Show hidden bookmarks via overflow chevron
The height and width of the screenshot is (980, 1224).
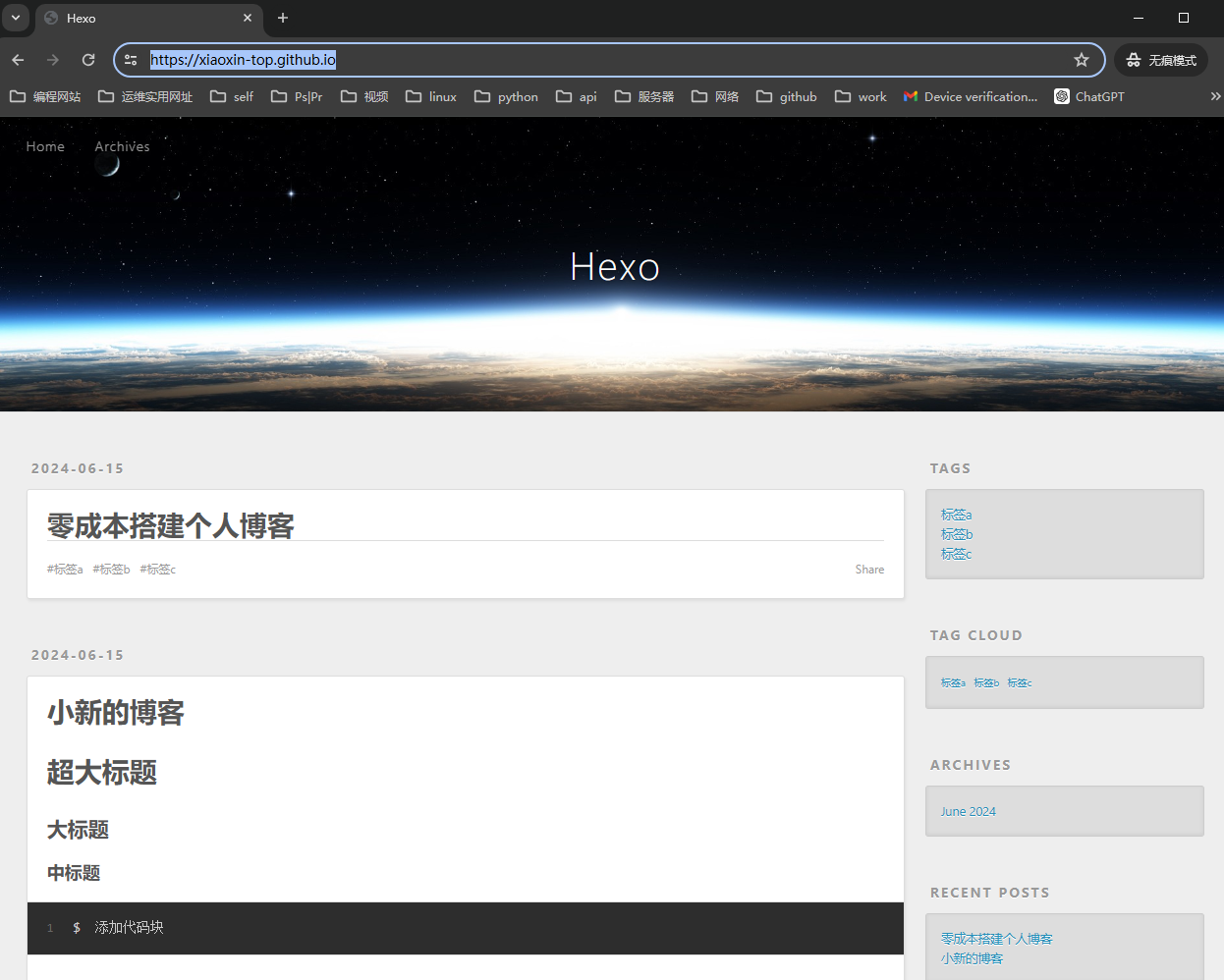(x=1215, y=96)
